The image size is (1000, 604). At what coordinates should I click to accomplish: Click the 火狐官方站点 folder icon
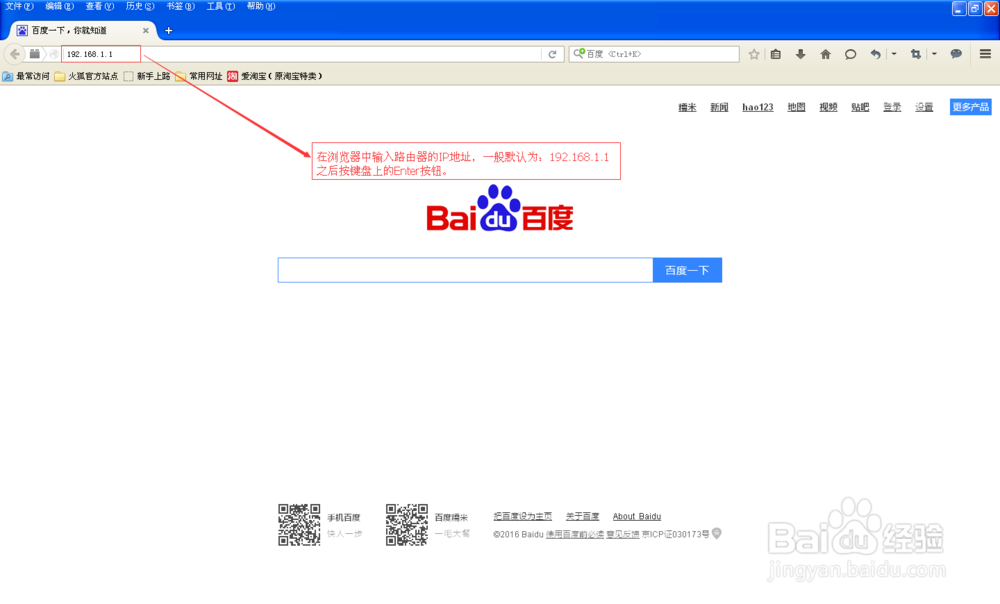[x=59, y=76]
